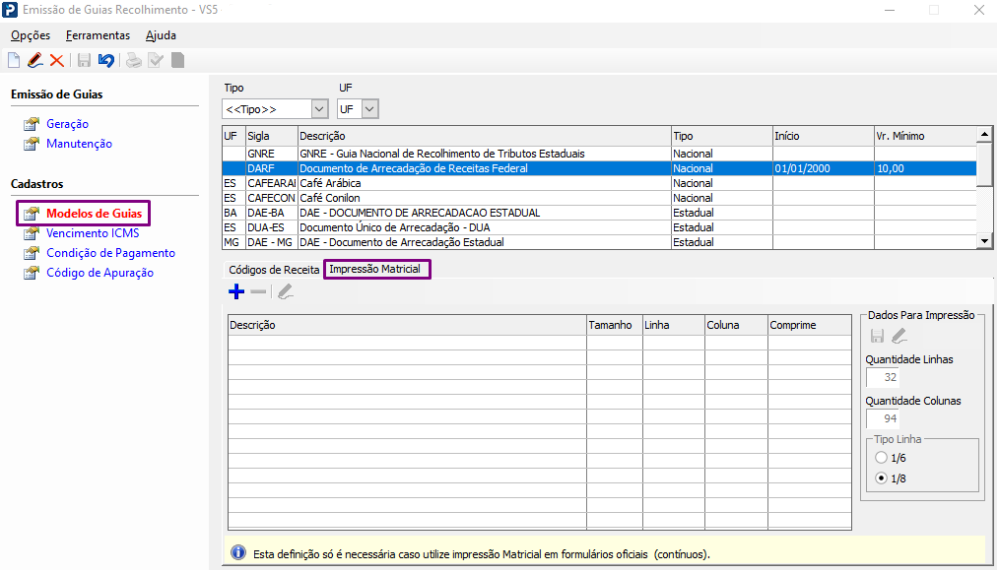Click the Edit pencil icon in top toolbar
997x570 pixels.
click(35, 60)
